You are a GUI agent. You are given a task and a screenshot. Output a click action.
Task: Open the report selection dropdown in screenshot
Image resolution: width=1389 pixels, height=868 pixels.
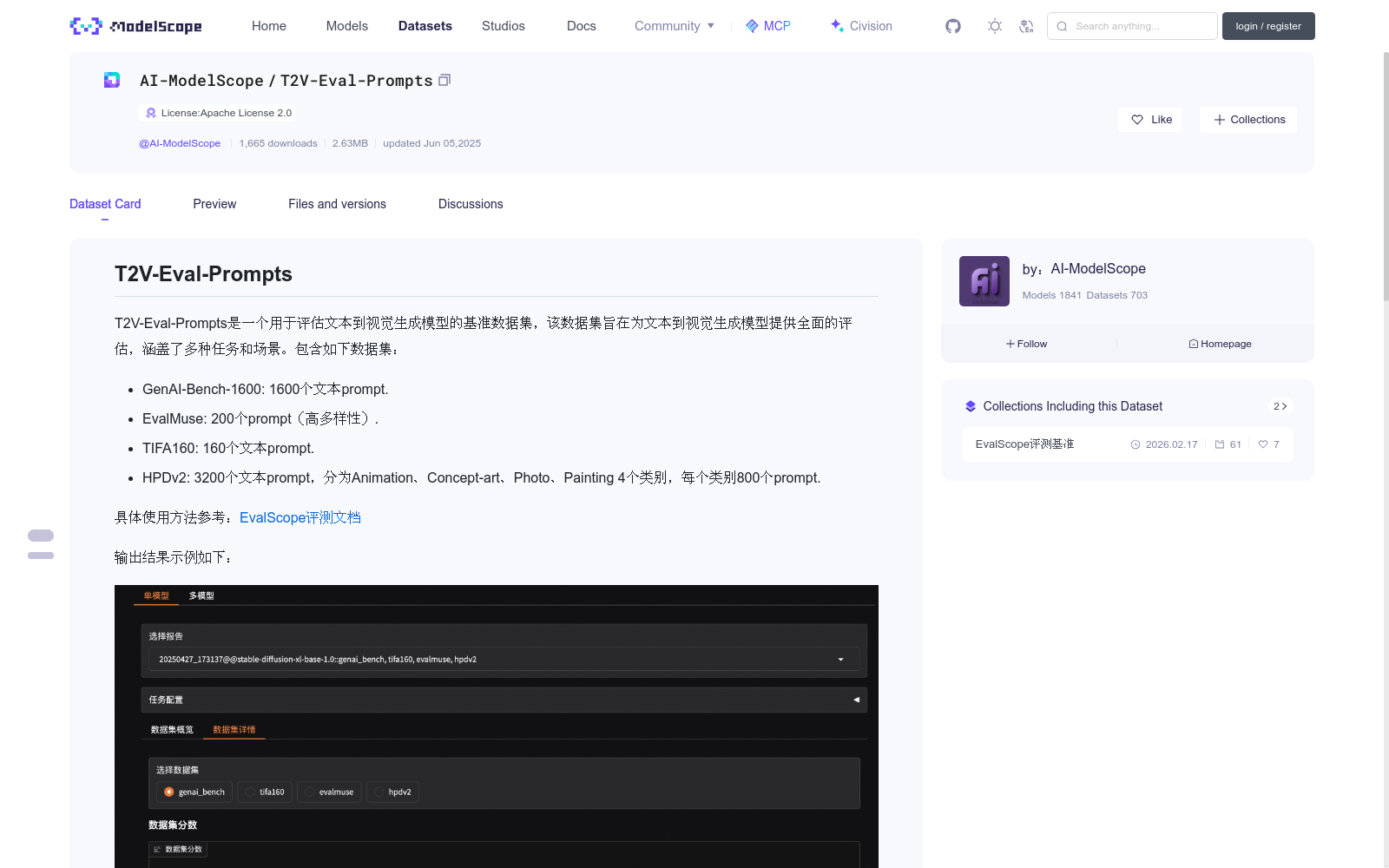pyautogui.click(x=504, y=659)
